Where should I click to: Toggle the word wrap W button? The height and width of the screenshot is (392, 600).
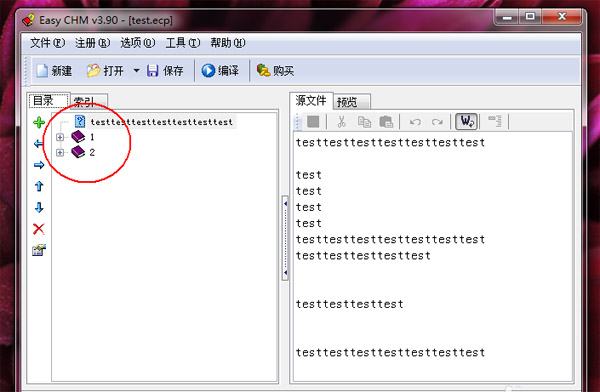(466, 122)
